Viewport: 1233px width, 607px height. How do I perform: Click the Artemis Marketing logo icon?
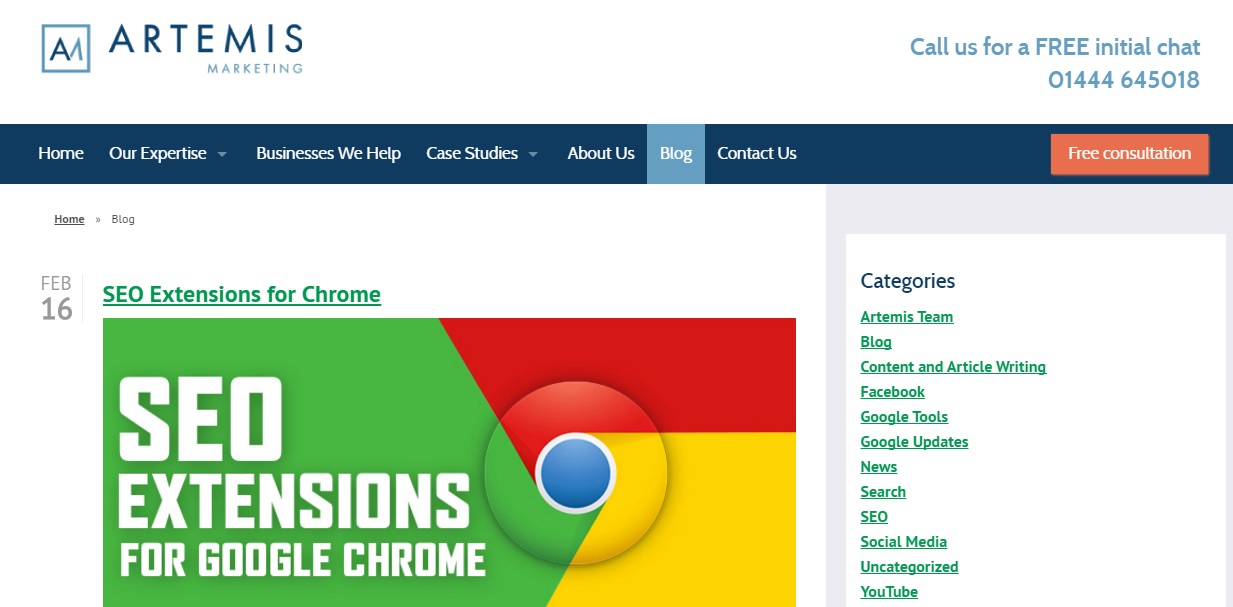(x=66, y=49)
